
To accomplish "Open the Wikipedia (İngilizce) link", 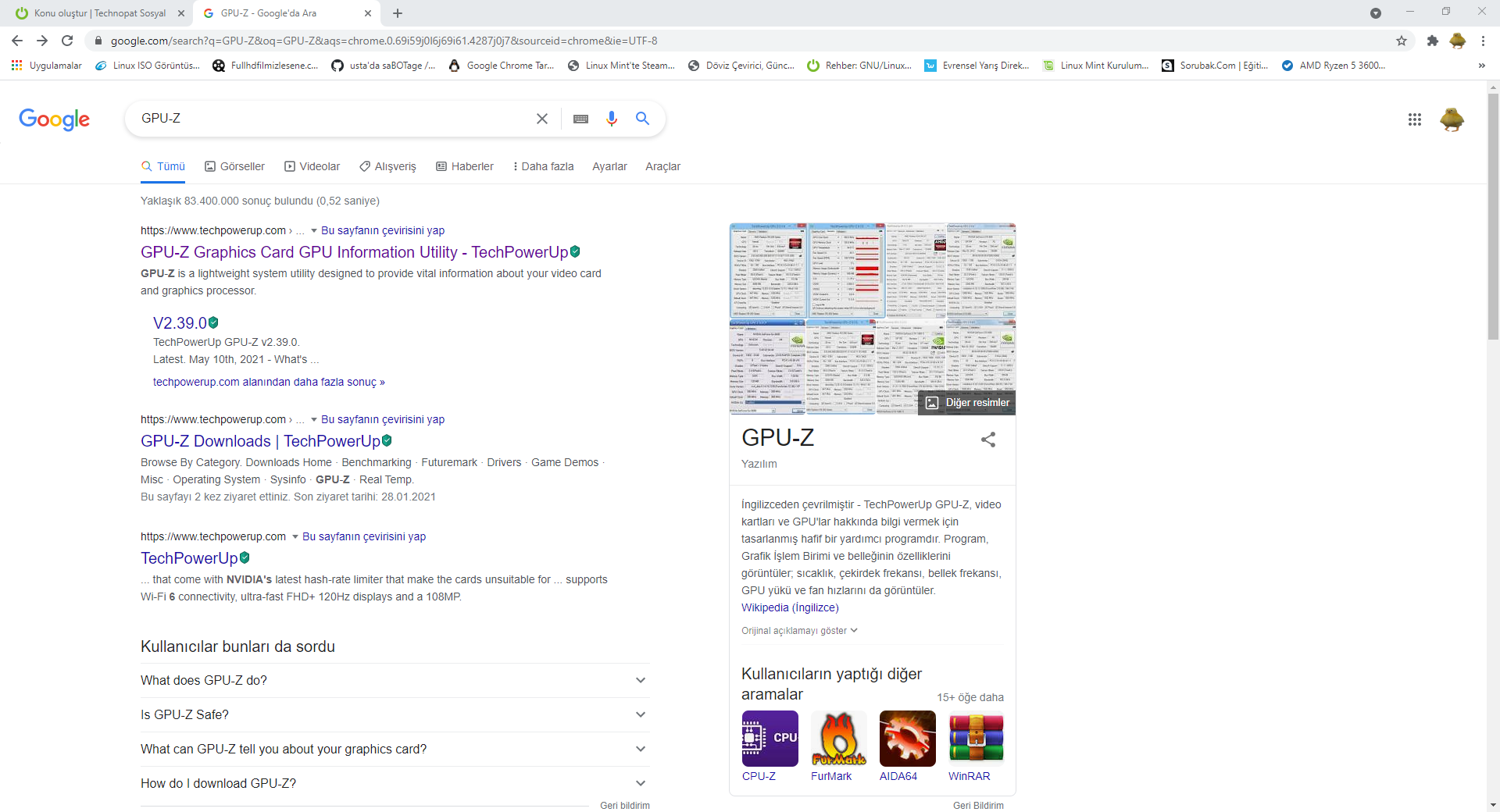I will 790,607.
